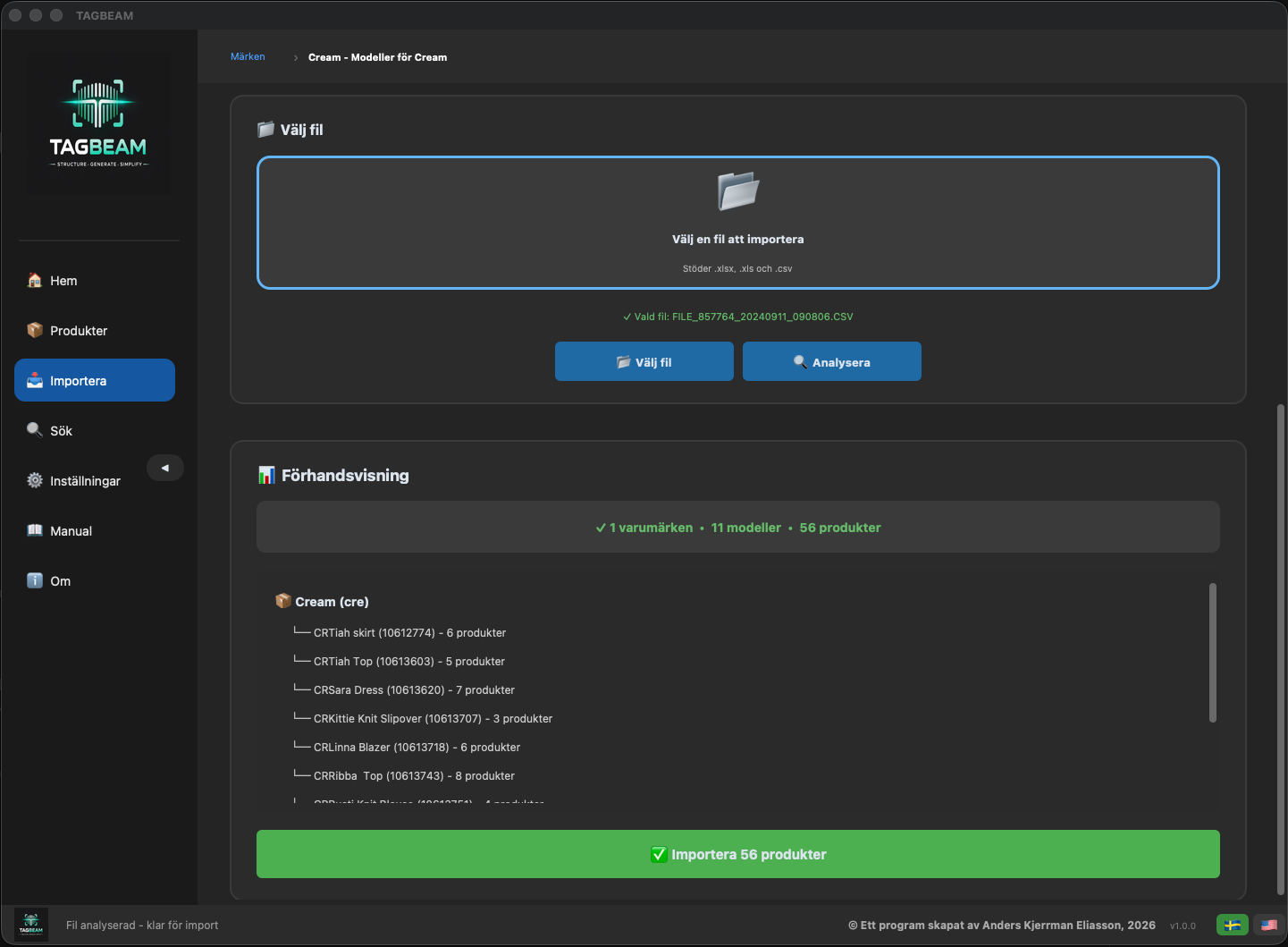Open the Sök menu item
Image resolution: width=1288 pixels, height=947 pixels.
pyautogui.click(x=95, y=430)
